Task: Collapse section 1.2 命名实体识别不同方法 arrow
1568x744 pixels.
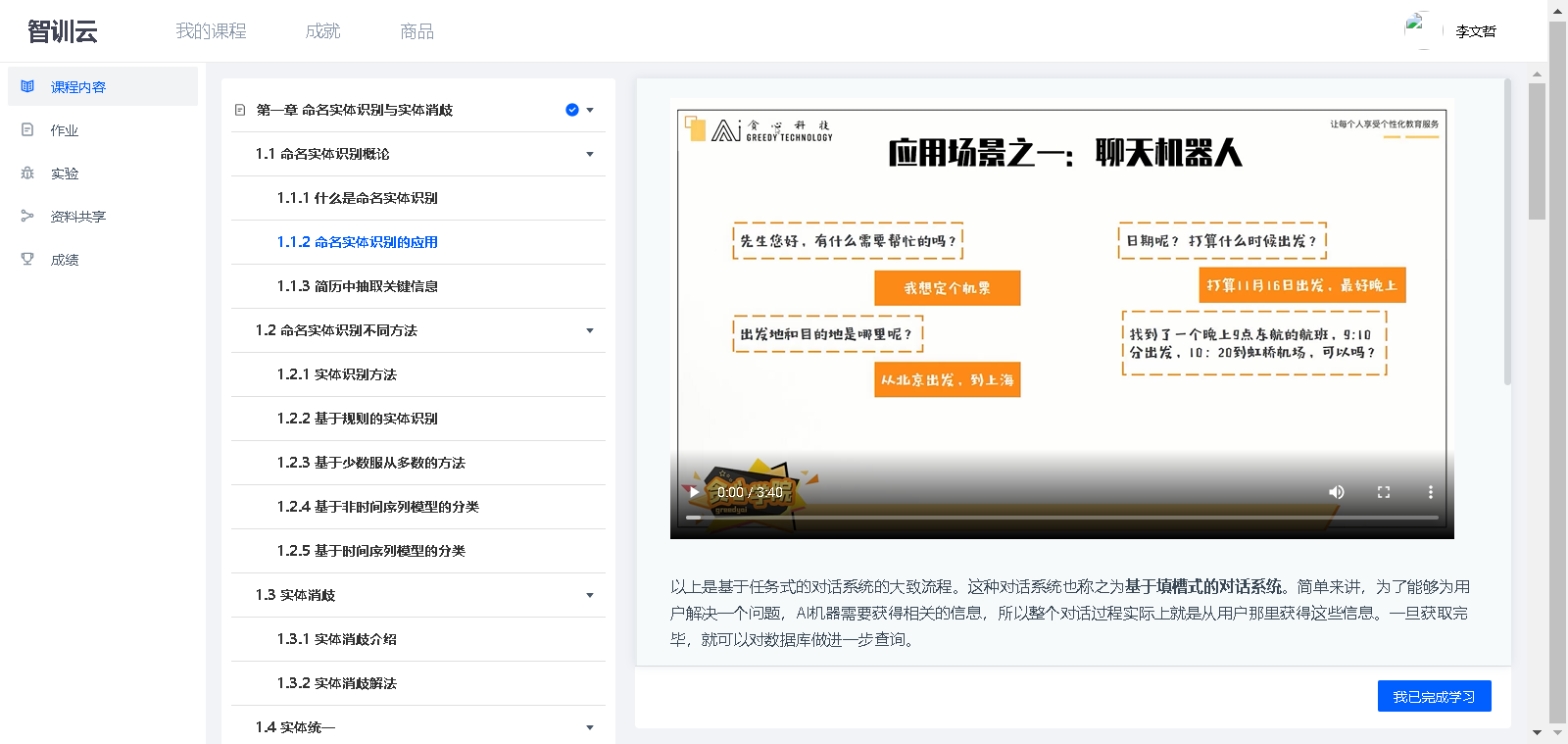Action: pyautogui.click(x=590, y=330)
